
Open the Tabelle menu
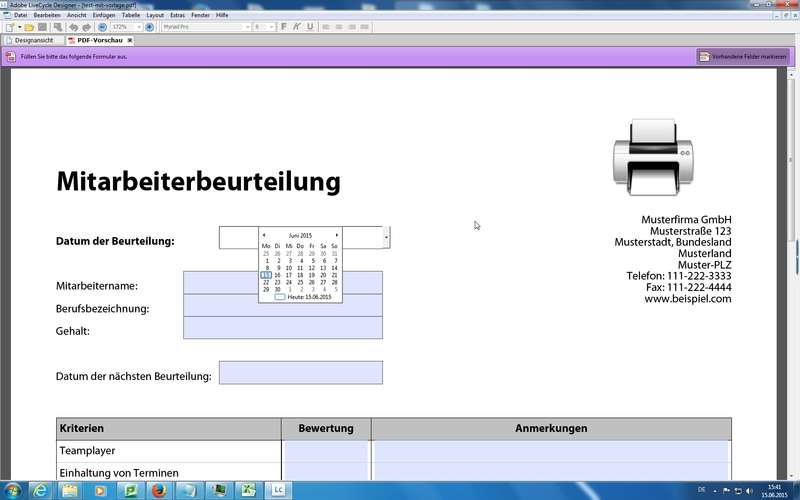(131, 15)
